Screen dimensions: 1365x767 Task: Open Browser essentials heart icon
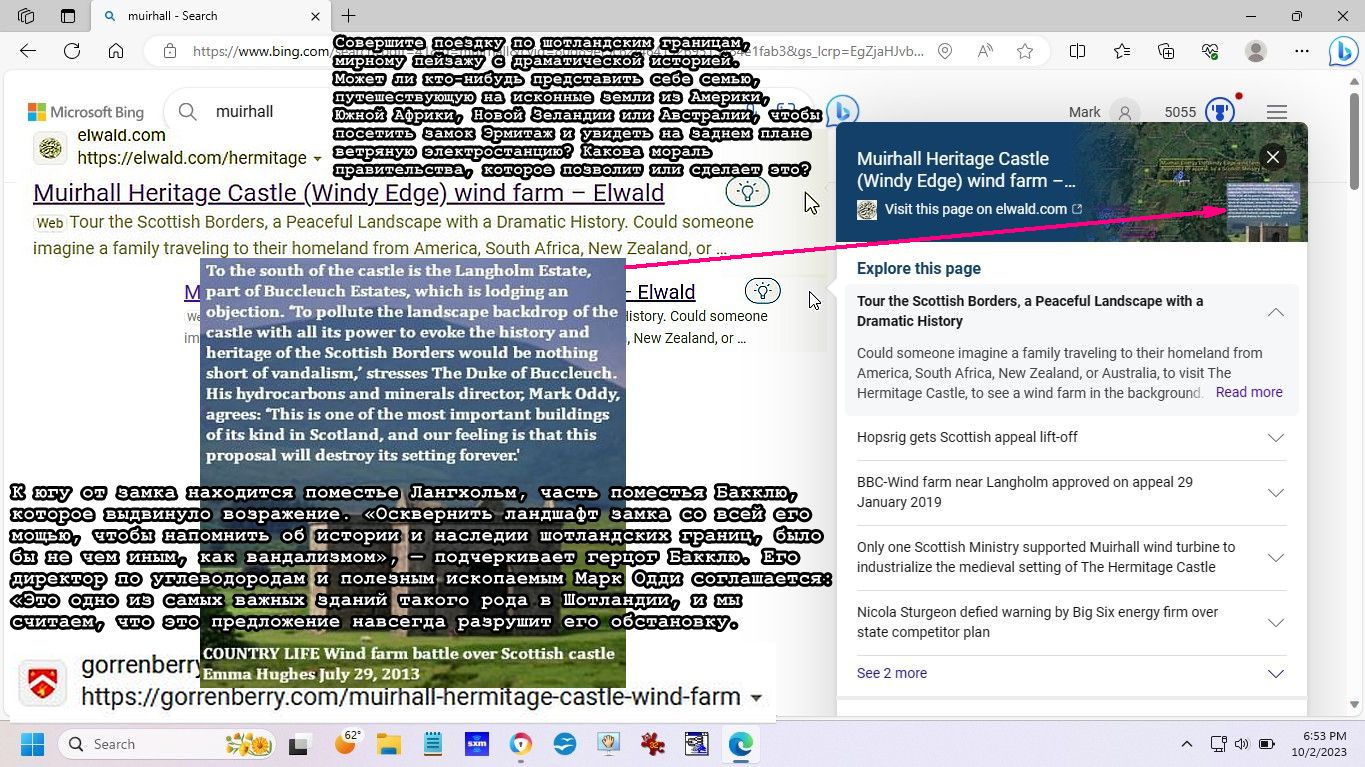1210,51
